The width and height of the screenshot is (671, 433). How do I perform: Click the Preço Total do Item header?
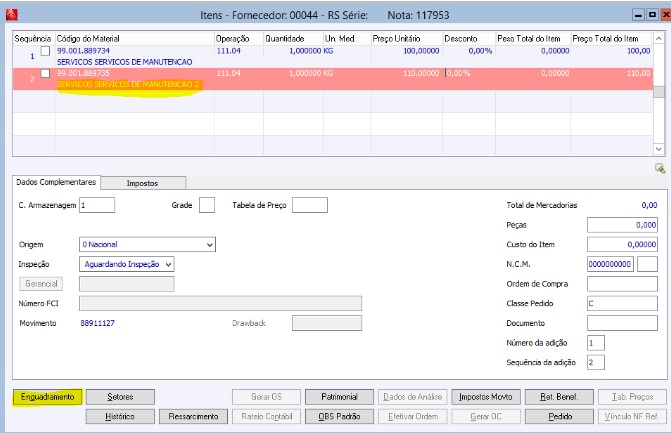point(611,39)
